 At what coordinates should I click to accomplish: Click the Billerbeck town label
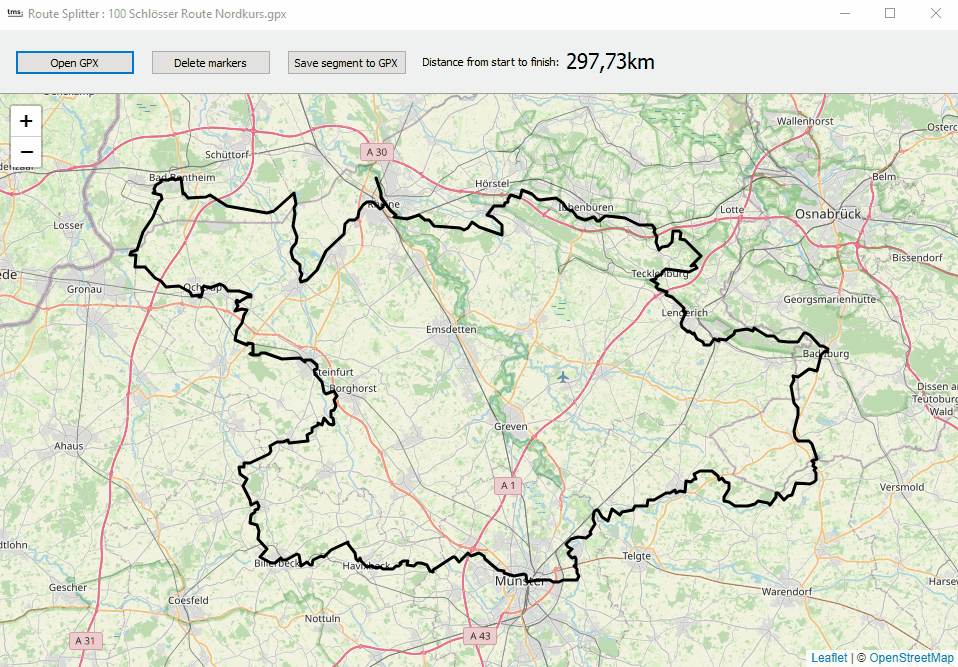click(x=277, y=563)
